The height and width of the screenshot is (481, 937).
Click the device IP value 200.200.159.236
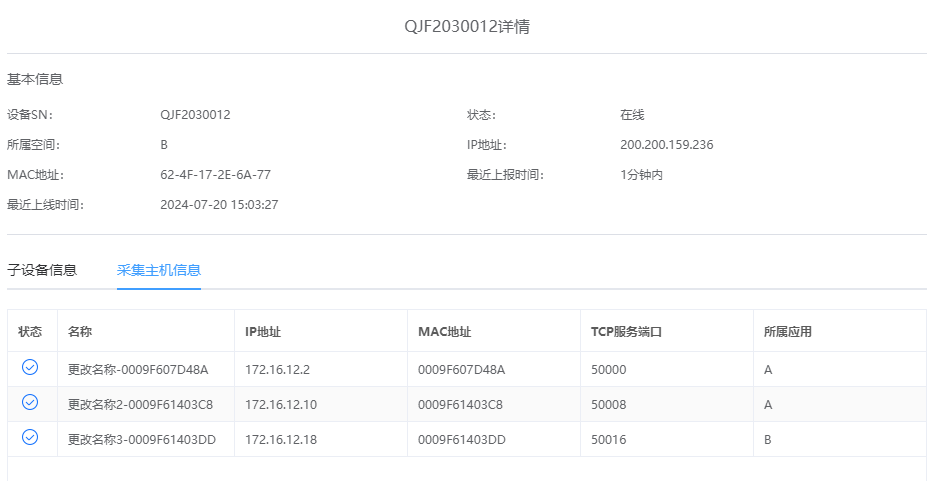(666, 145)
